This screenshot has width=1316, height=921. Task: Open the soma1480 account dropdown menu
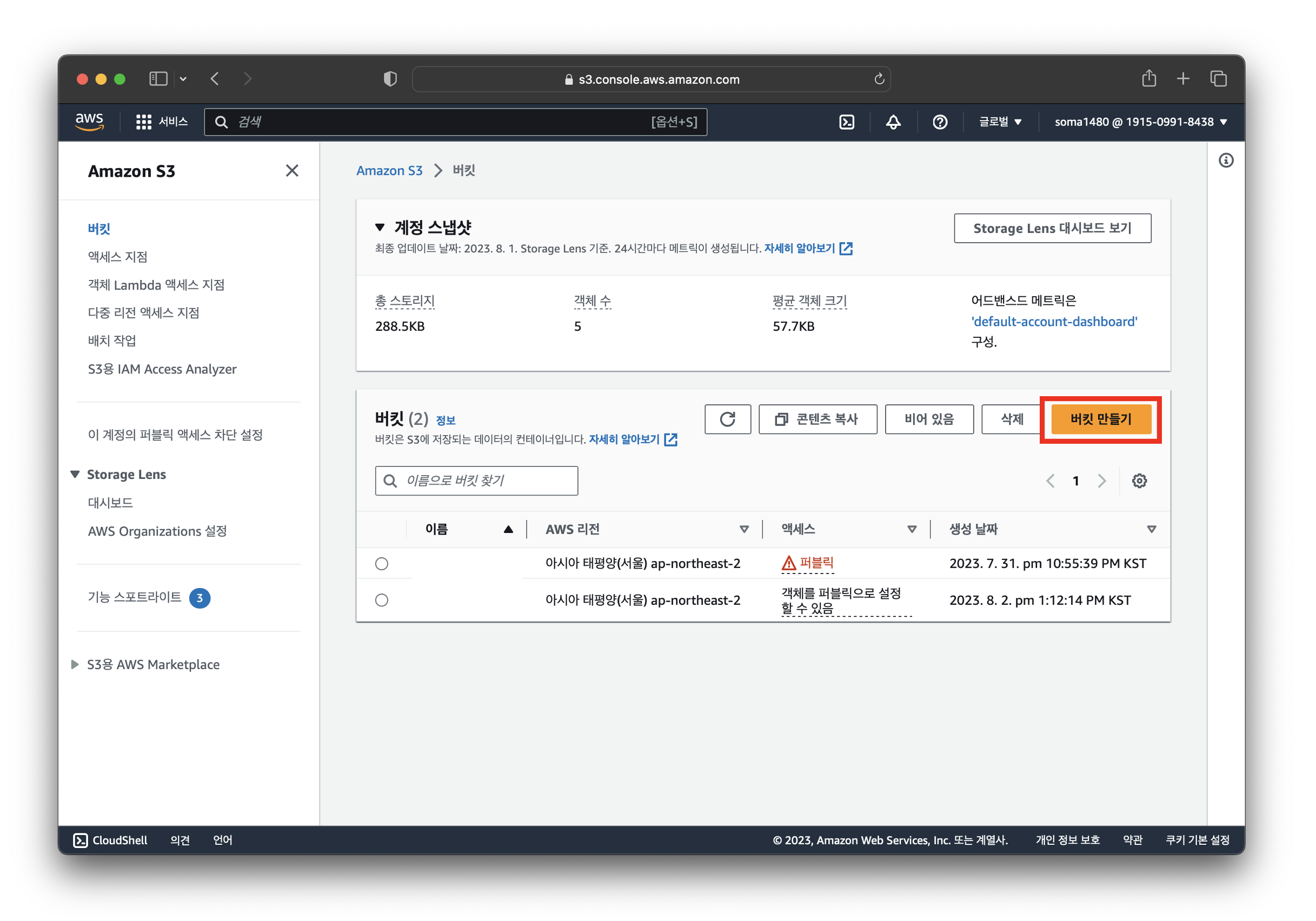[1140, 122]
